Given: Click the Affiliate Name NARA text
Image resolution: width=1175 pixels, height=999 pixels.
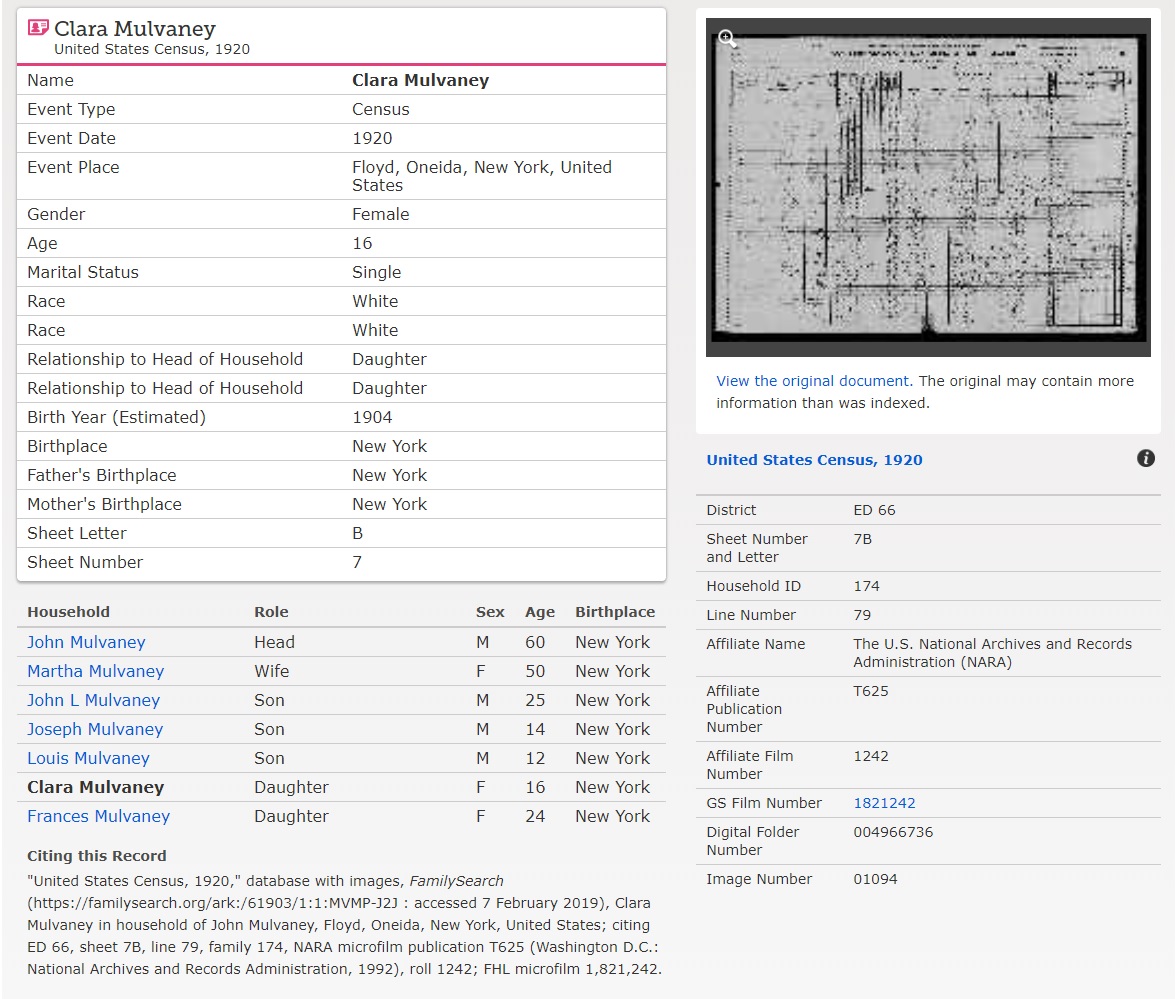Looking at the screenshot, I should click(x=992, y=653).
